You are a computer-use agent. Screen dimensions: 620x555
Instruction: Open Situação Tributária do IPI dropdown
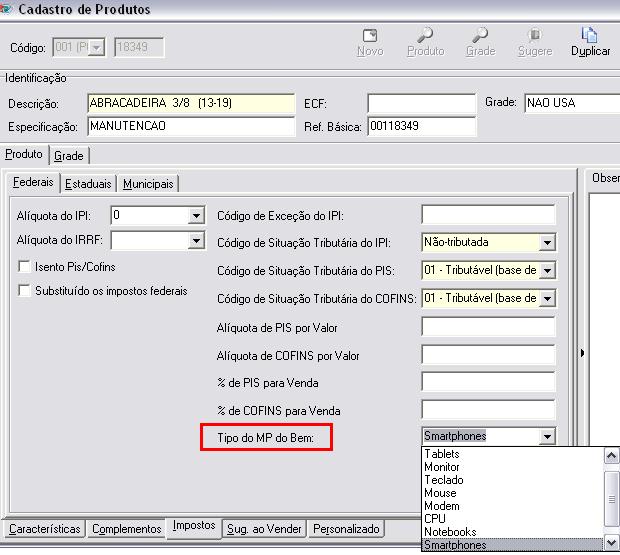click(x=546, y=243)
